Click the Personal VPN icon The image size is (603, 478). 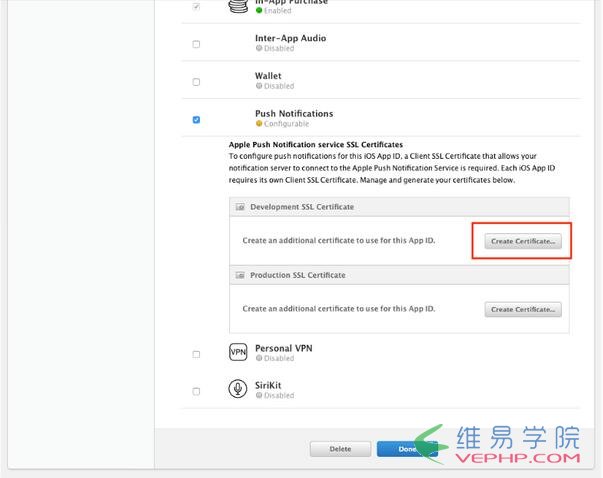pos(238,352)
